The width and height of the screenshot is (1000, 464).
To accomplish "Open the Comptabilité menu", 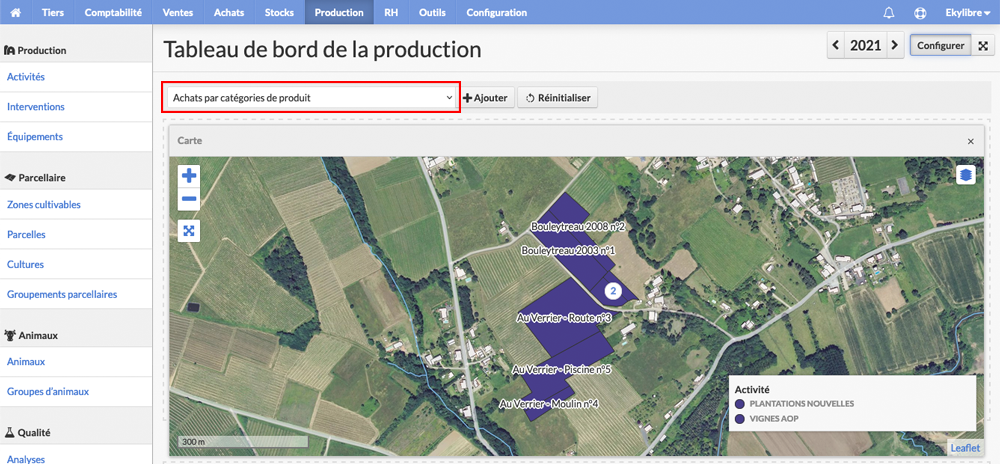I will [114, 12].
